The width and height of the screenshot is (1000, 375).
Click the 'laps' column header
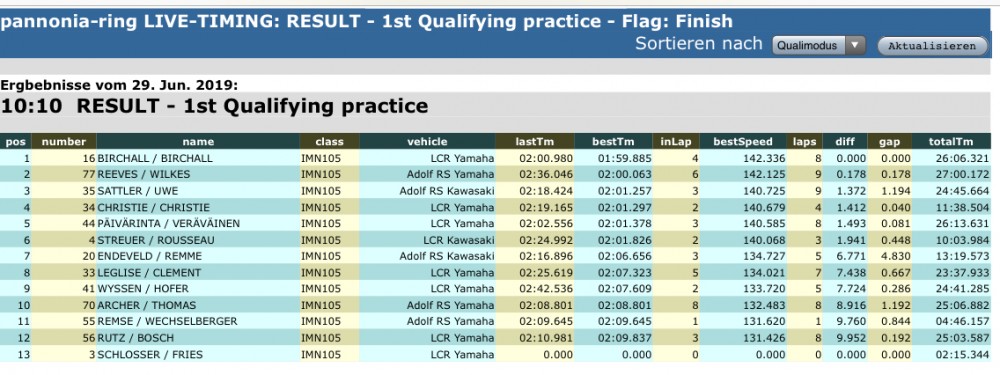(804, 142)
